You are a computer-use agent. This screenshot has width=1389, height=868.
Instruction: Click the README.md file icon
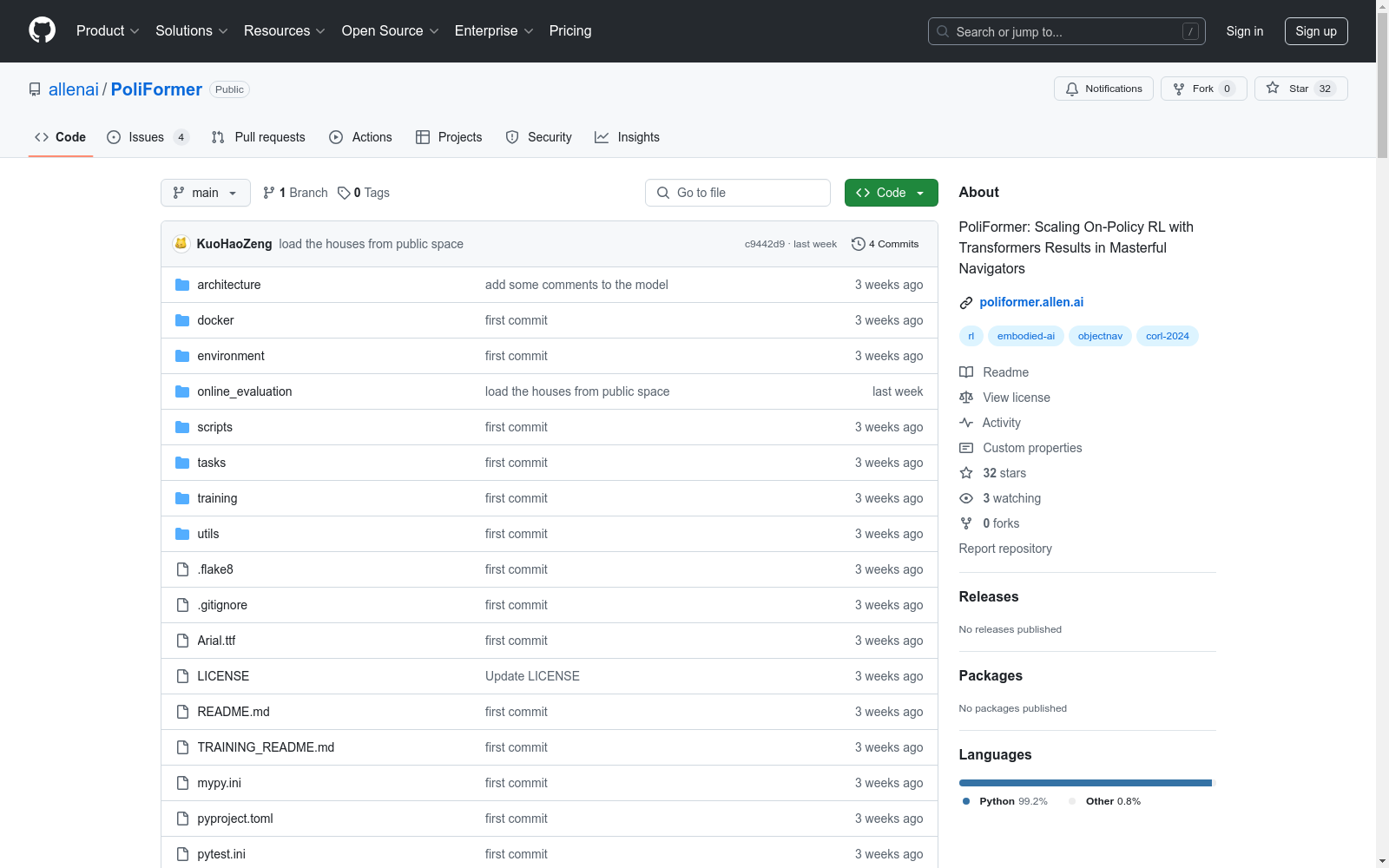(x=182, y=712)
